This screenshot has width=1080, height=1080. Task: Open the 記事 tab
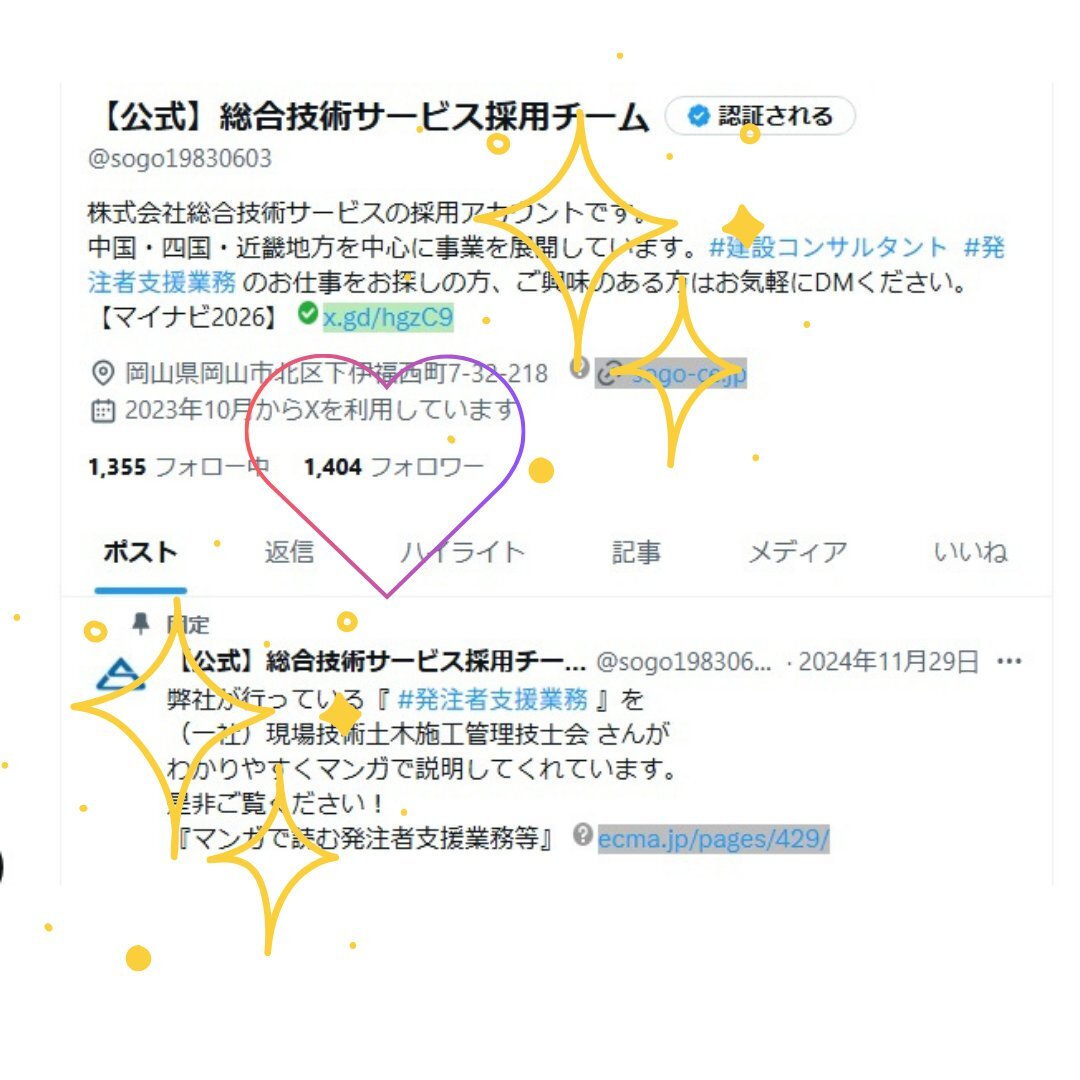(x=636, y=552)
